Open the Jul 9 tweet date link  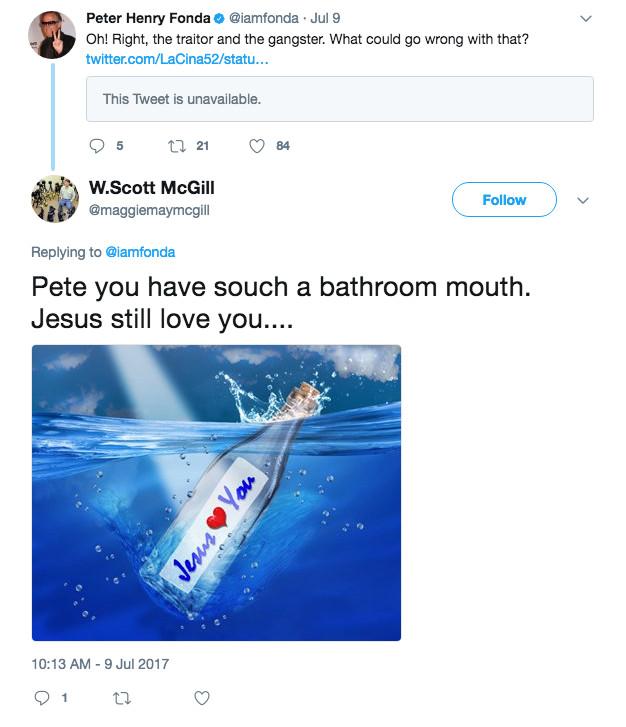[327, 18]
